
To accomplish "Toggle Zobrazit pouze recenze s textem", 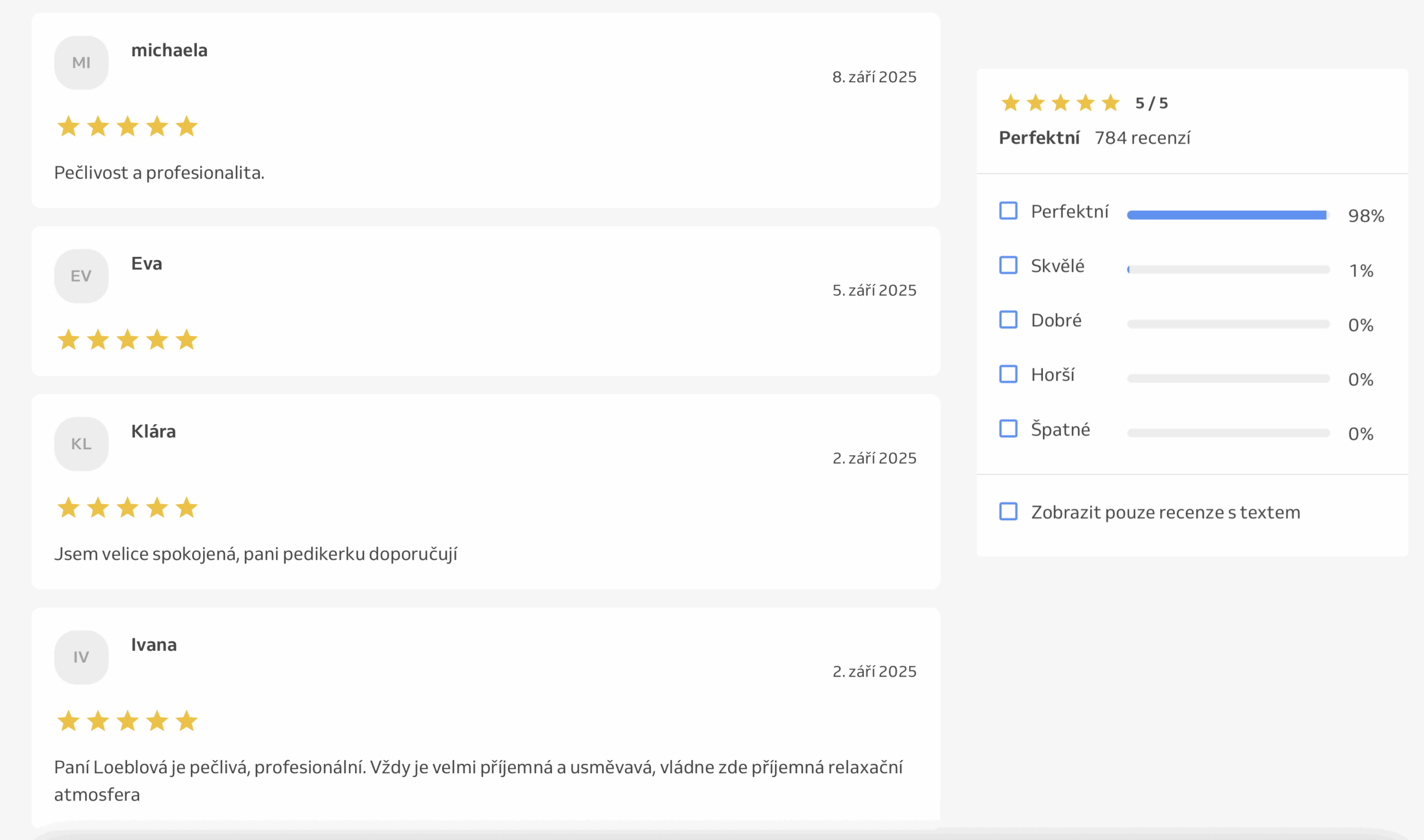I will pyautogui.click(x=1008, y=511).
